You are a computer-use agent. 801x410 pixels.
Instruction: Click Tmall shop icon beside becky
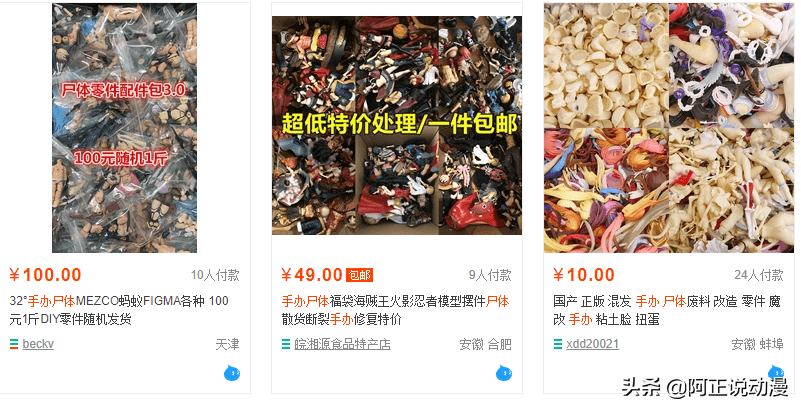14,345
